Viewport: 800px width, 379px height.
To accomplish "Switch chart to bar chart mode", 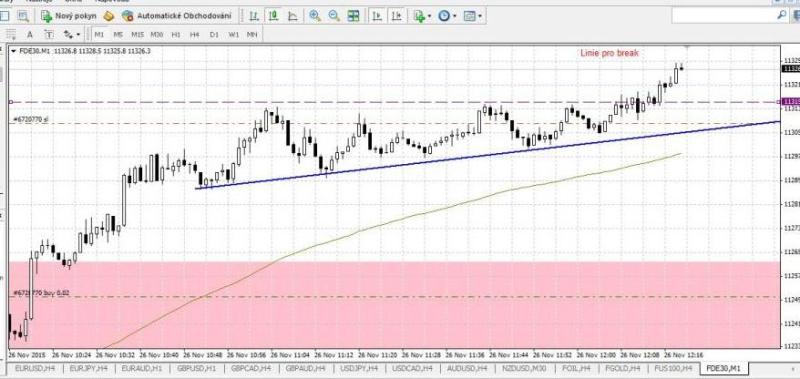I will click(x=254, y=16).
